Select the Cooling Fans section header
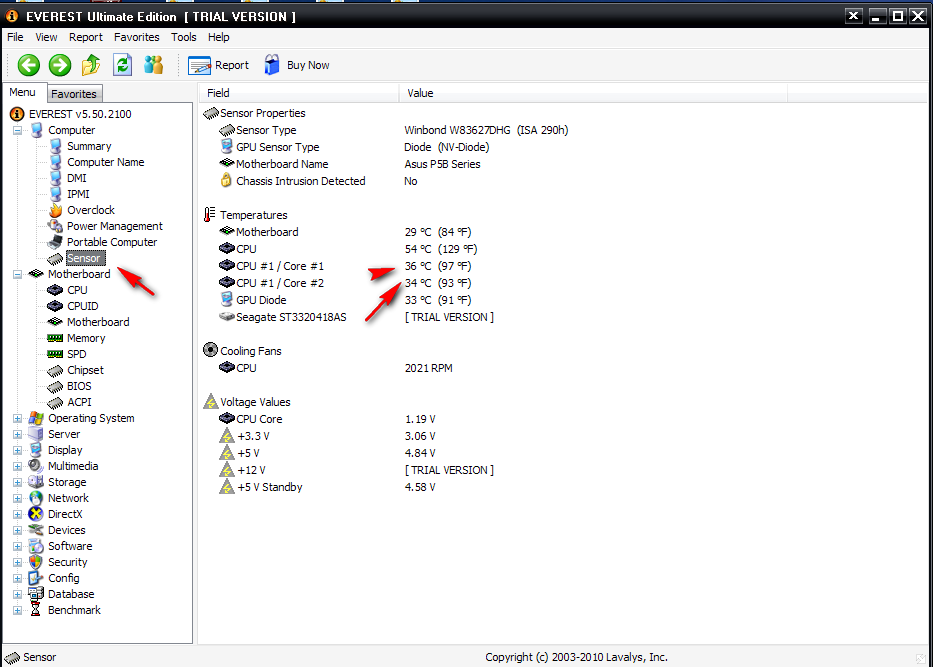933x667 pixels. [x=251, y=351]
